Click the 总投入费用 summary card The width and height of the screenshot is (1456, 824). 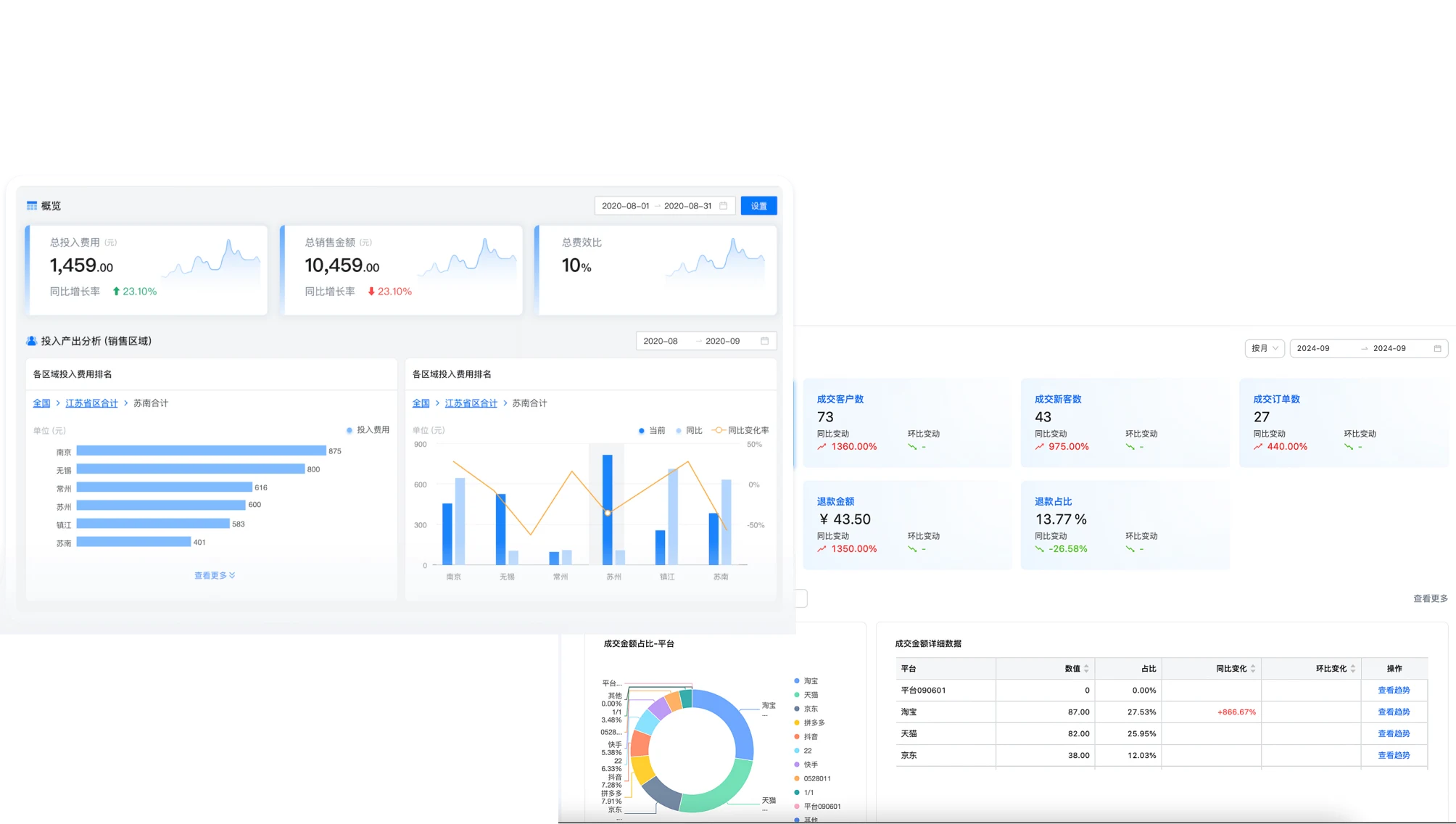(146, 270)
